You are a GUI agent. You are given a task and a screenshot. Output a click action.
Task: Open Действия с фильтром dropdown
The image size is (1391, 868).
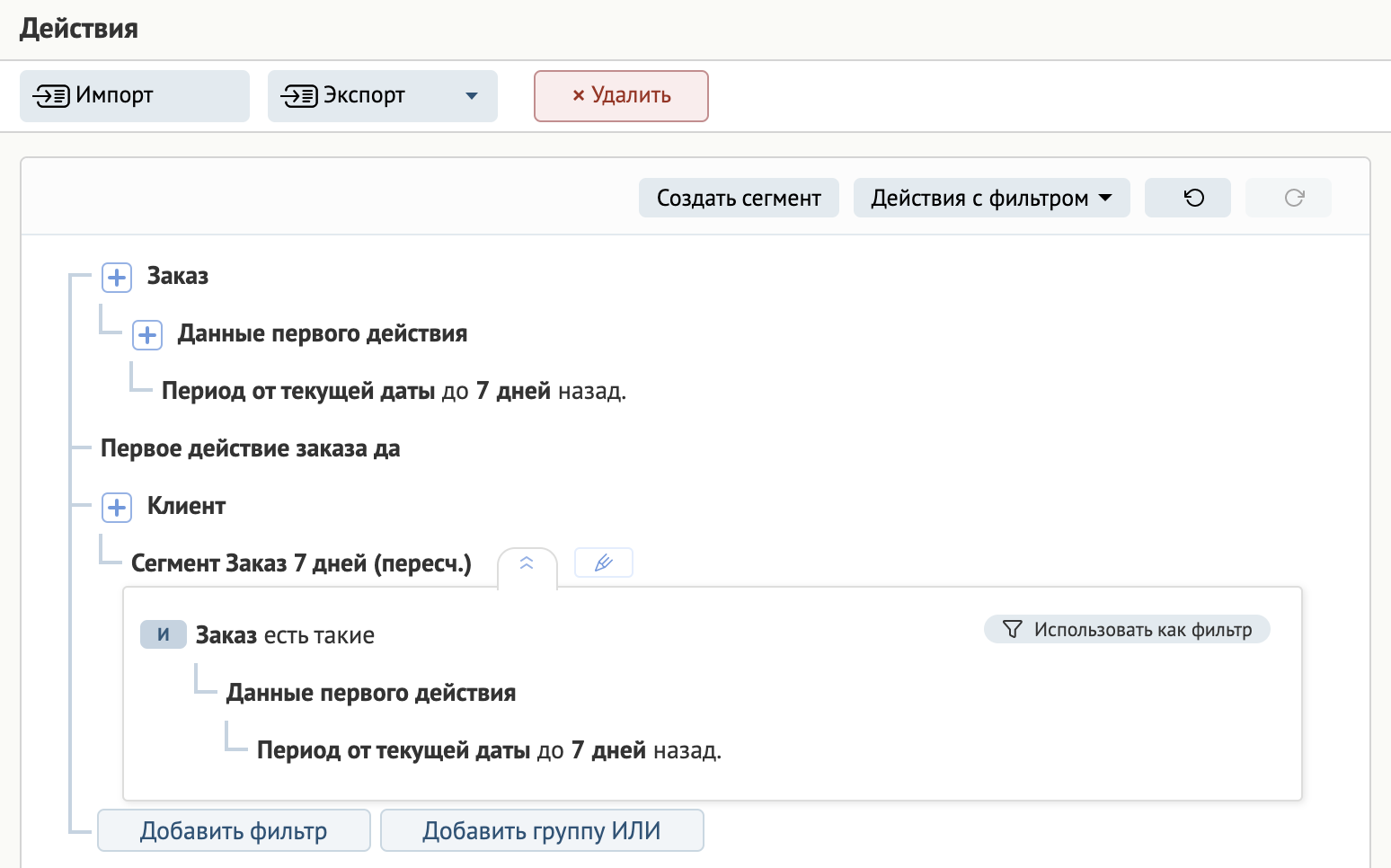click(x=991, y=198)
